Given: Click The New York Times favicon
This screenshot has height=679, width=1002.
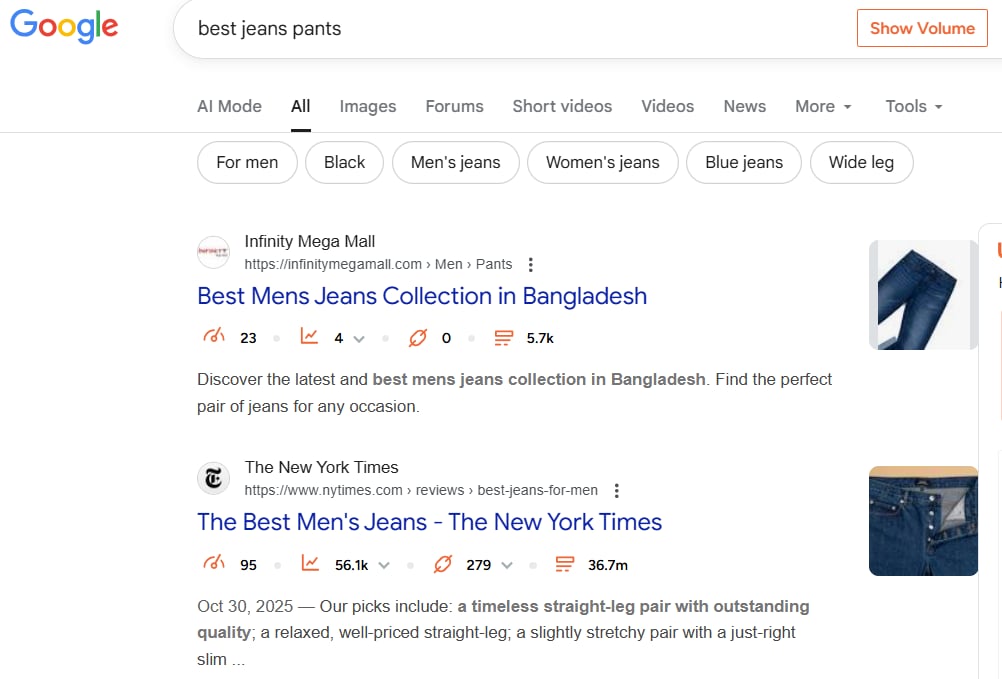Looking at the screenshot, I should 214,479.
